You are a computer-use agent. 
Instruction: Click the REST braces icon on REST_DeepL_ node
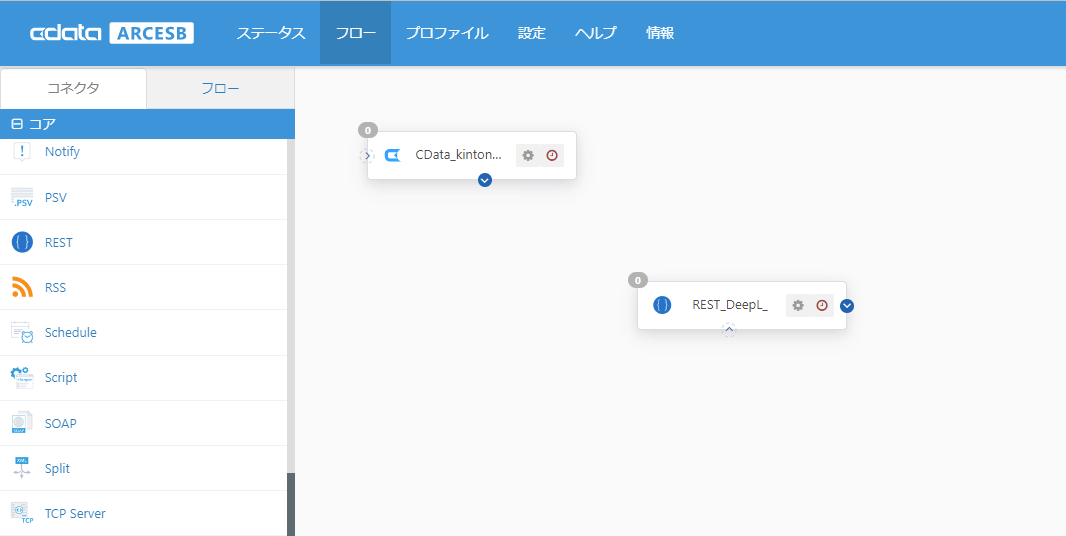tap(662, 305)
